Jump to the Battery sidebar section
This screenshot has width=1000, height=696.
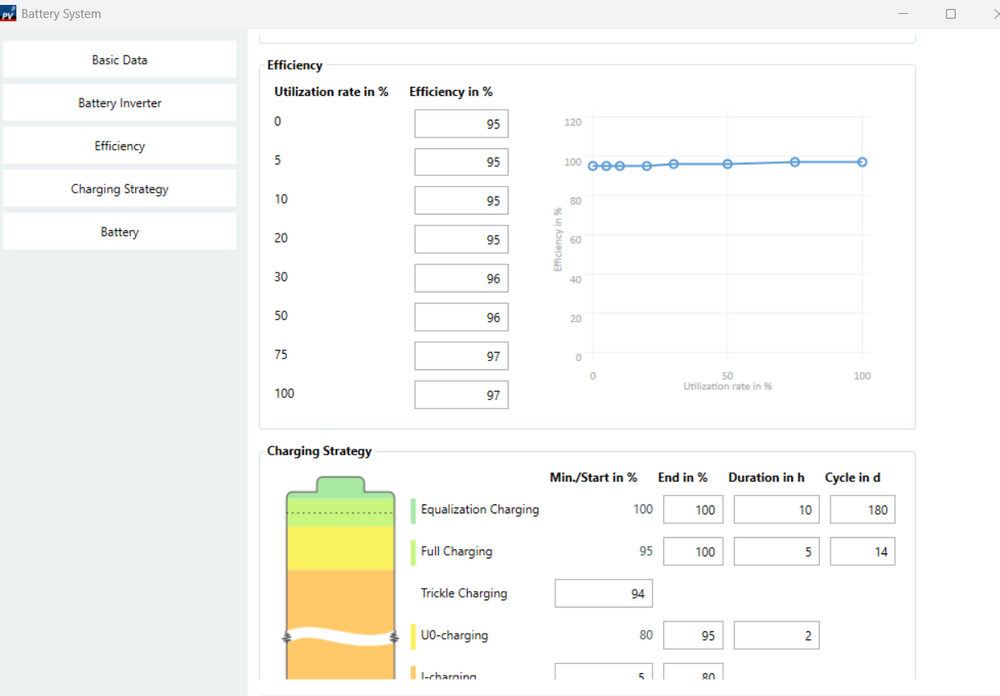pyautogui.click(x=120, y=232)
